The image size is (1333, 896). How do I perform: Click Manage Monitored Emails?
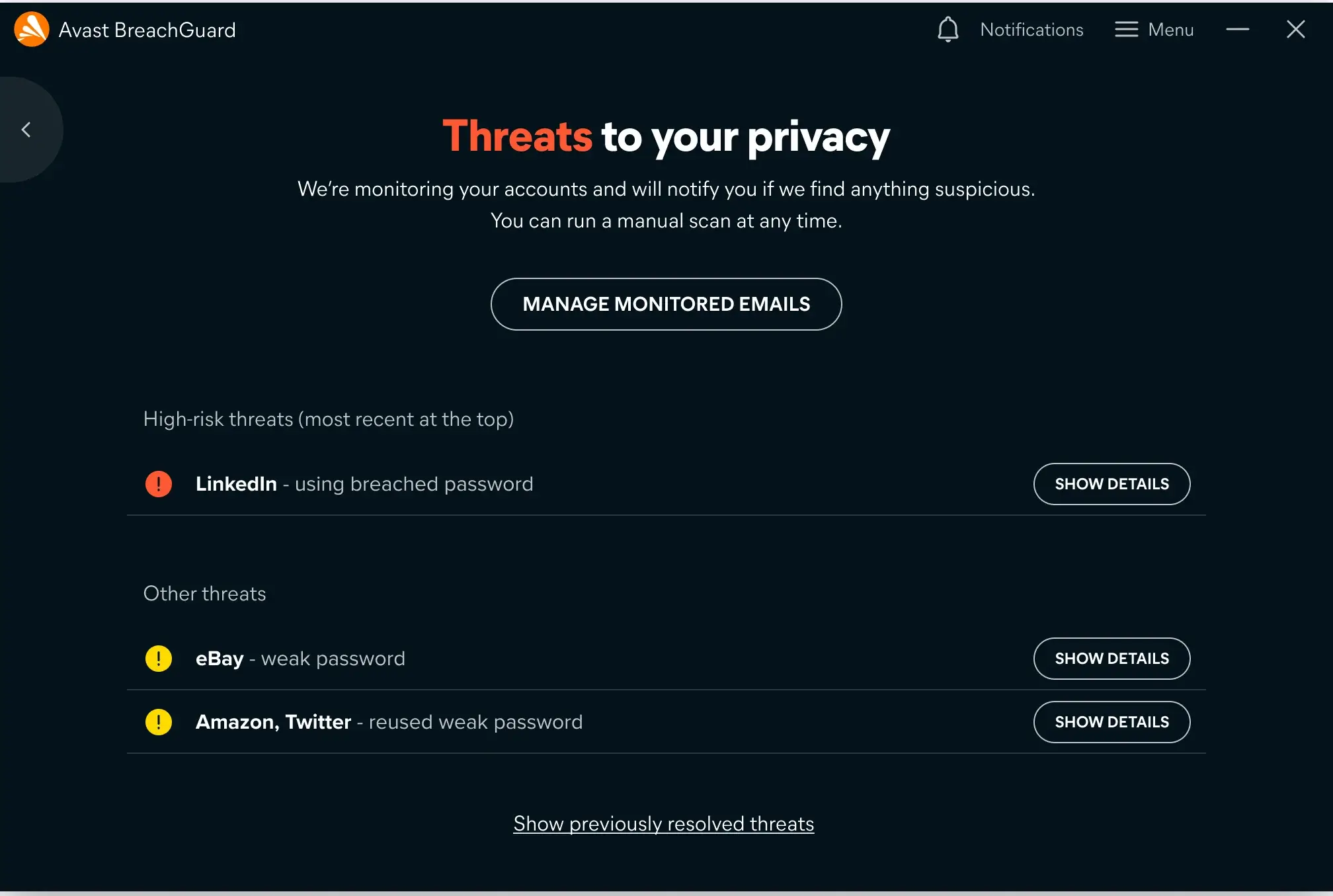[x=666, y=304]
